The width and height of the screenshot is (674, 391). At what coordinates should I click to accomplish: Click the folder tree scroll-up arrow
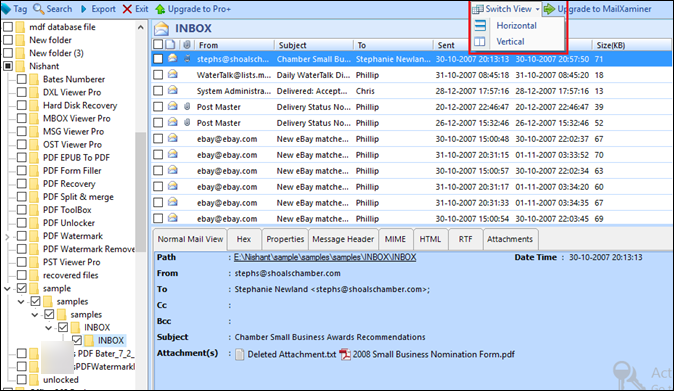click(141, 27)
